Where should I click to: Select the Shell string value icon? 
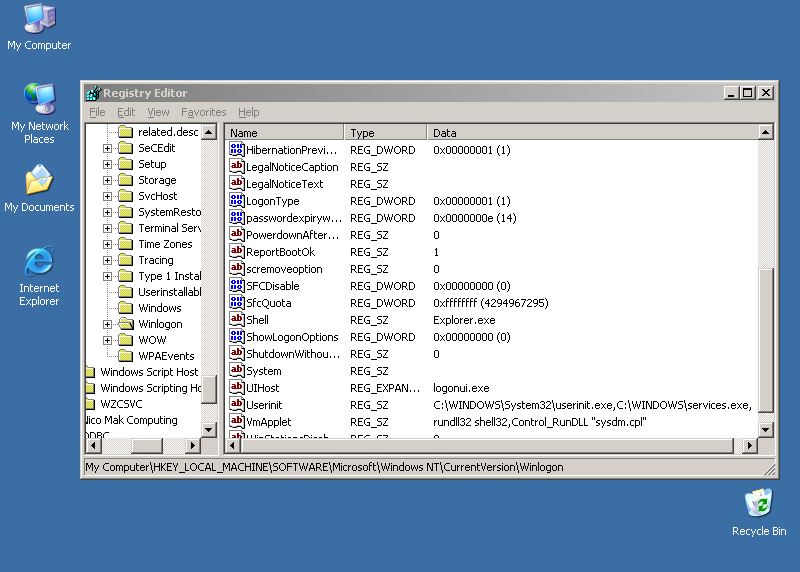[x=236, y=319]
